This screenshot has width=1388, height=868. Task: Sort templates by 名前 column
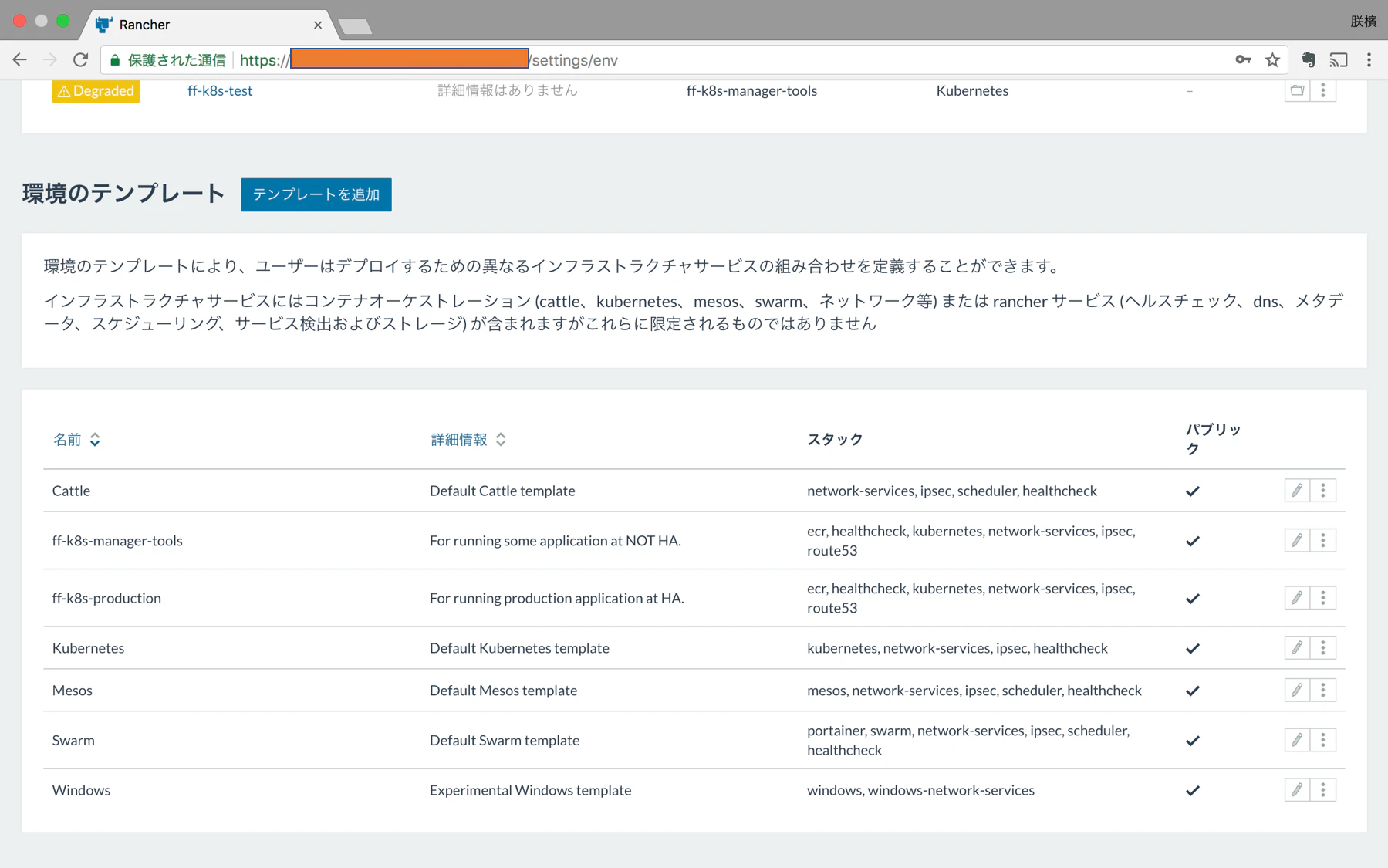click(x=76, y=440)
